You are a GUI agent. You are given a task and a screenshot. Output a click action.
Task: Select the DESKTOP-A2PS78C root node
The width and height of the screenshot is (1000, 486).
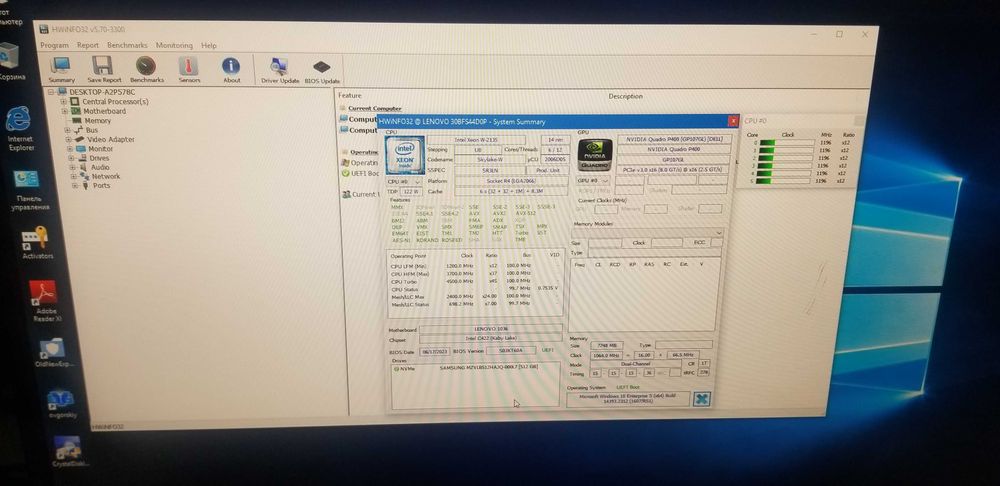pos(101,92)
